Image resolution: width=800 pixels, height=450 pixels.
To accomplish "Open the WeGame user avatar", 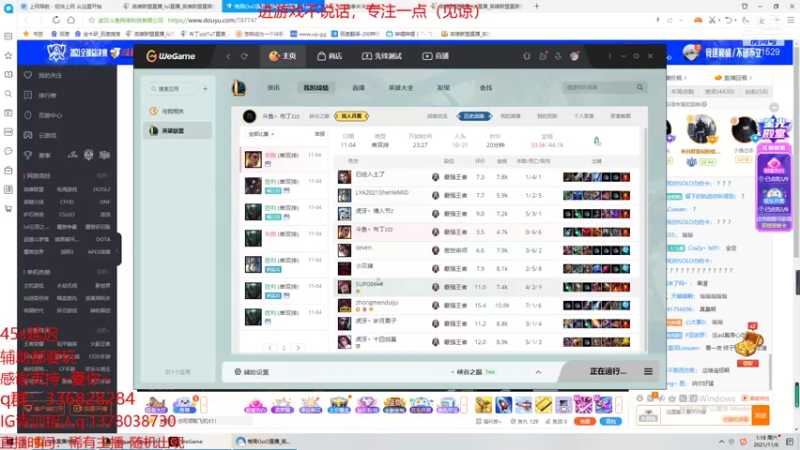I will tap(574, 56).
